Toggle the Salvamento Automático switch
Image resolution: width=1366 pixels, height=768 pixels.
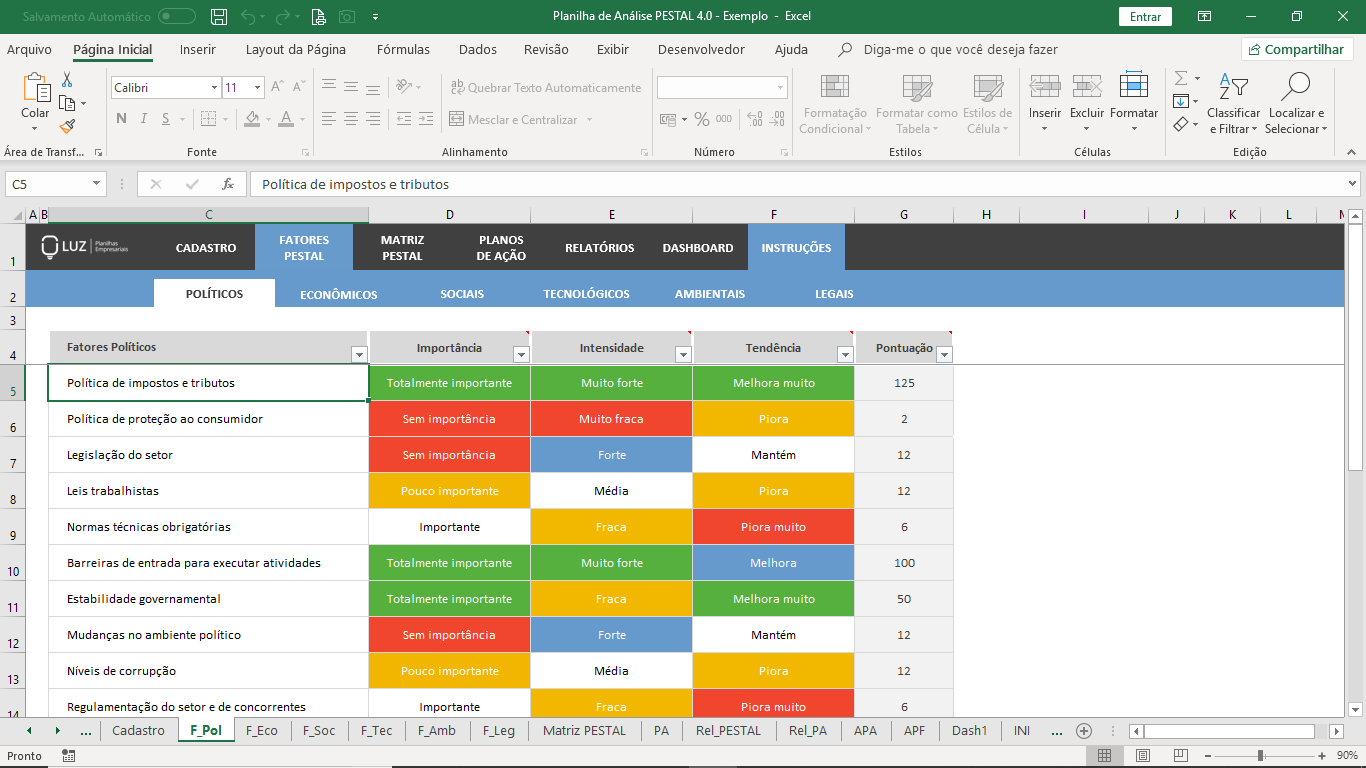[177, 16]
